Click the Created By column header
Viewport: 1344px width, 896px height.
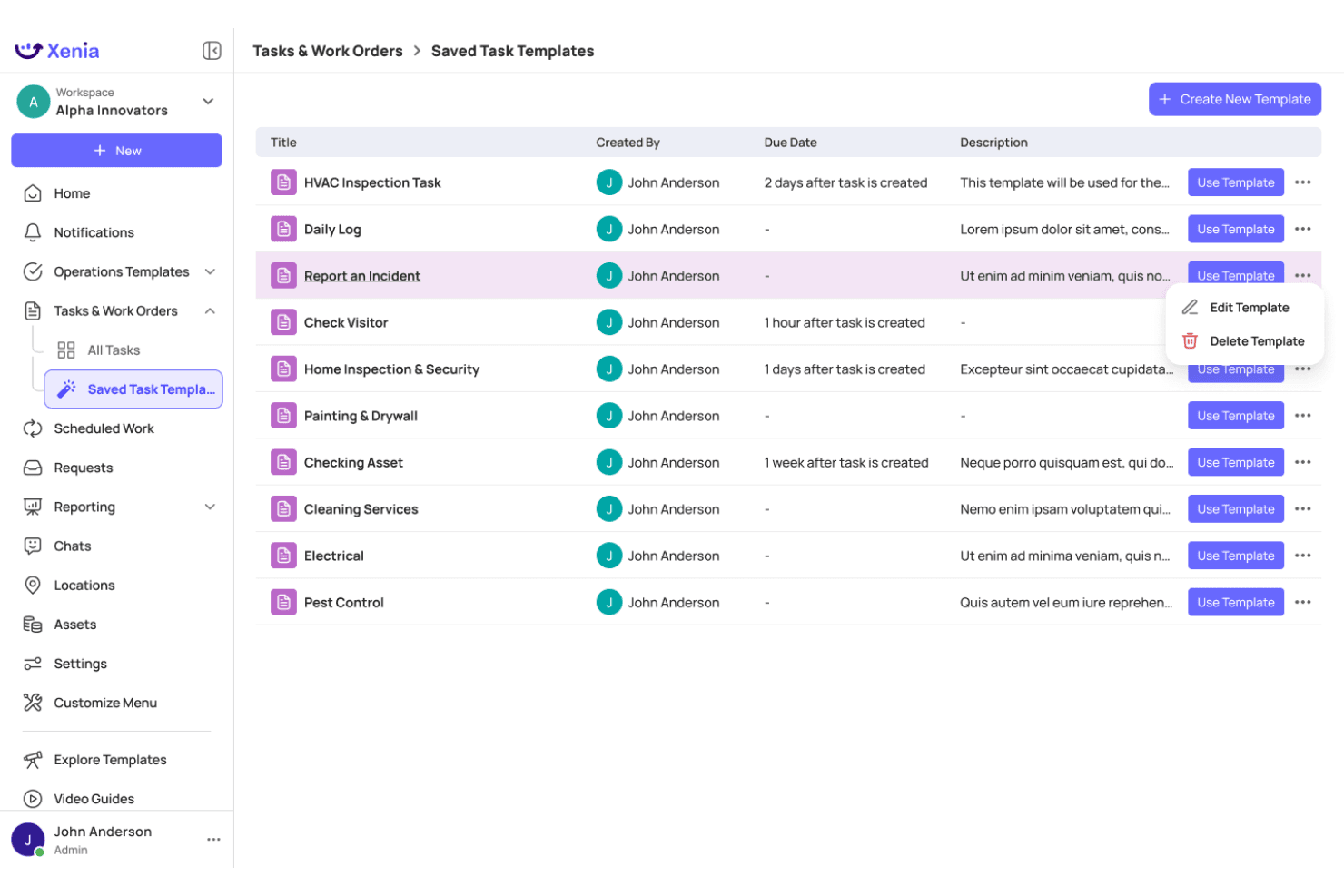click(628, 143)
